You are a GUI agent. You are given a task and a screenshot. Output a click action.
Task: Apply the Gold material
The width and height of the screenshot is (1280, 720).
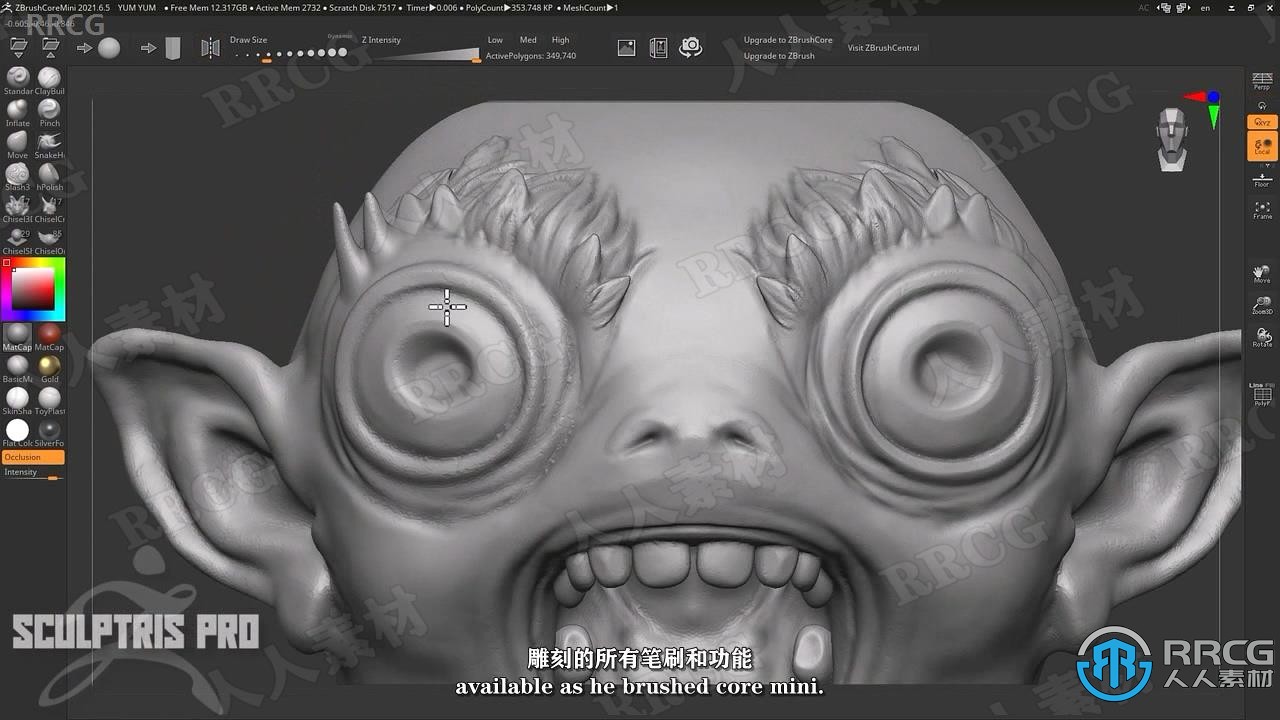point(49,369)
